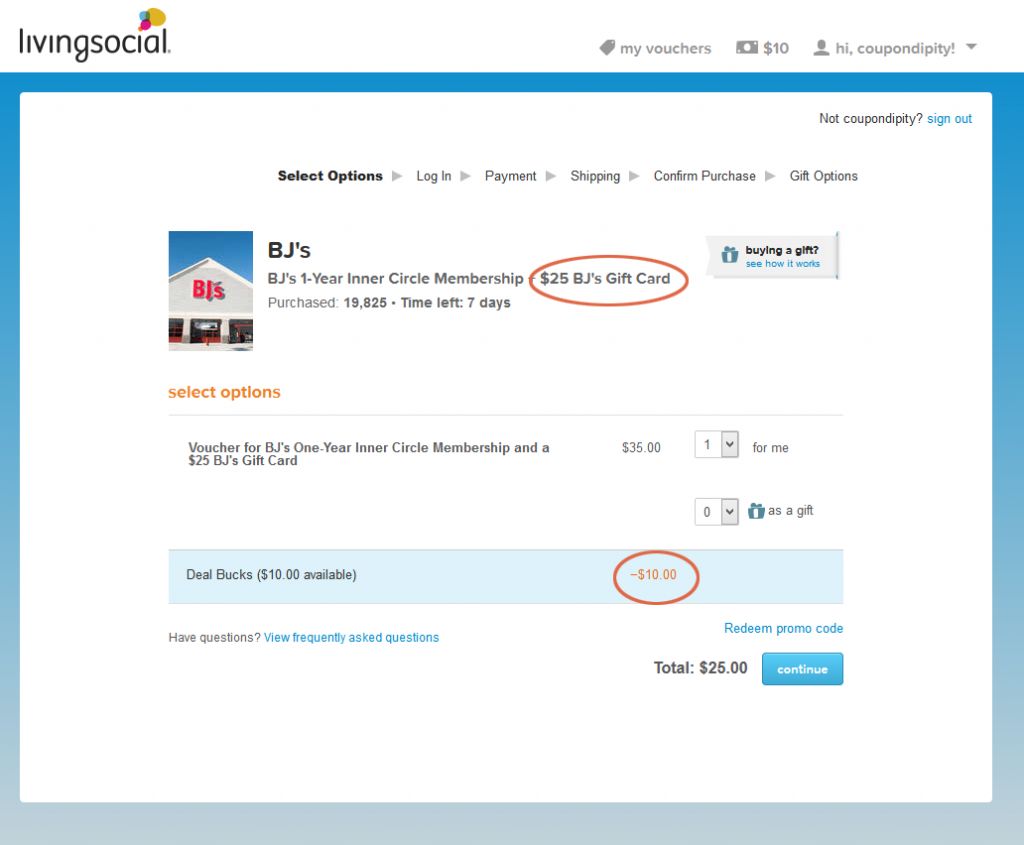Open 'View frequently asked questions' link
This screenshot has height=845, width=1024.
pos(351,638)
